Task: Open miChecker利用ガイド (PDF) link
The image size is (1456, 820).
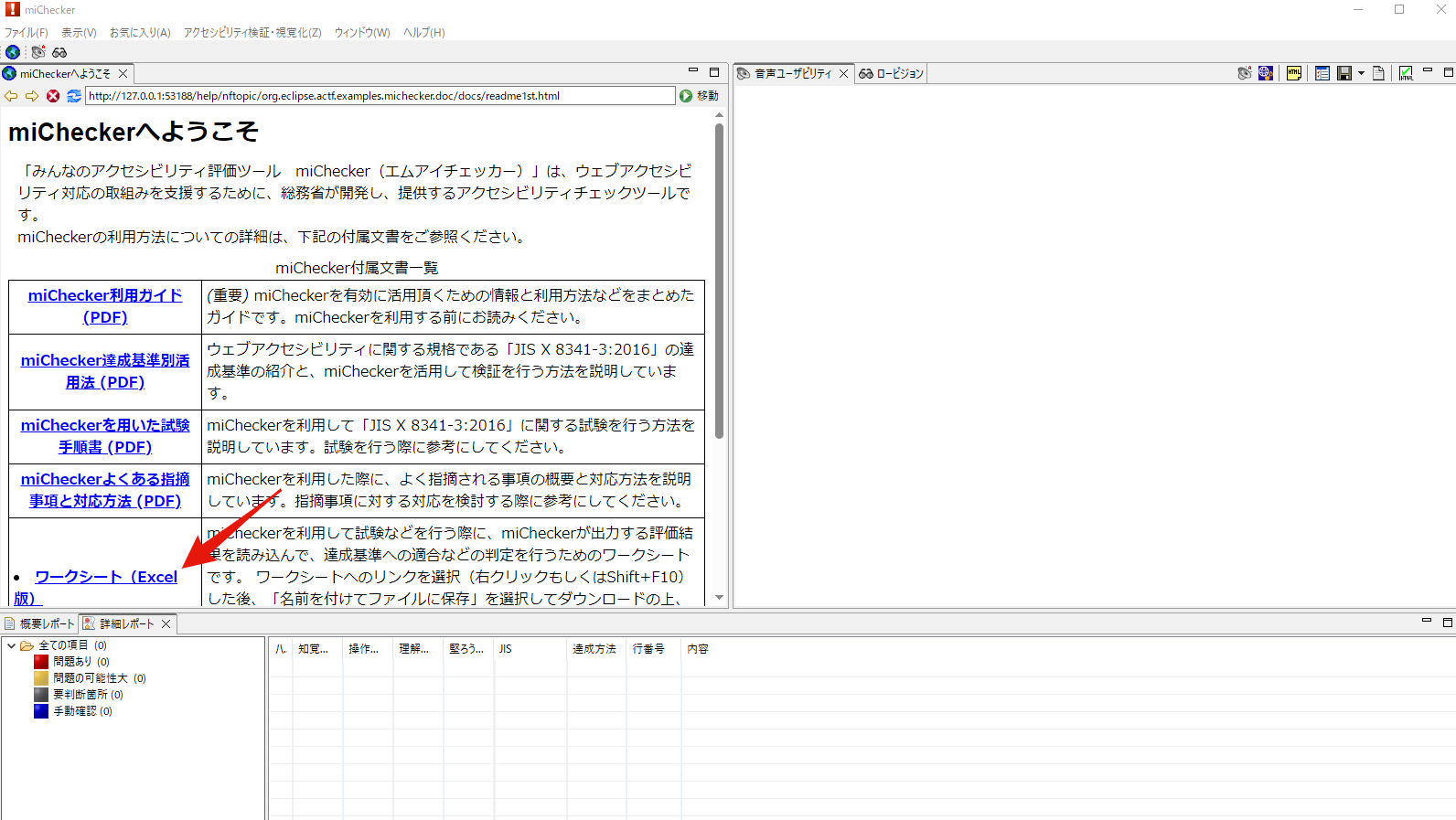Action: [105, 306]
